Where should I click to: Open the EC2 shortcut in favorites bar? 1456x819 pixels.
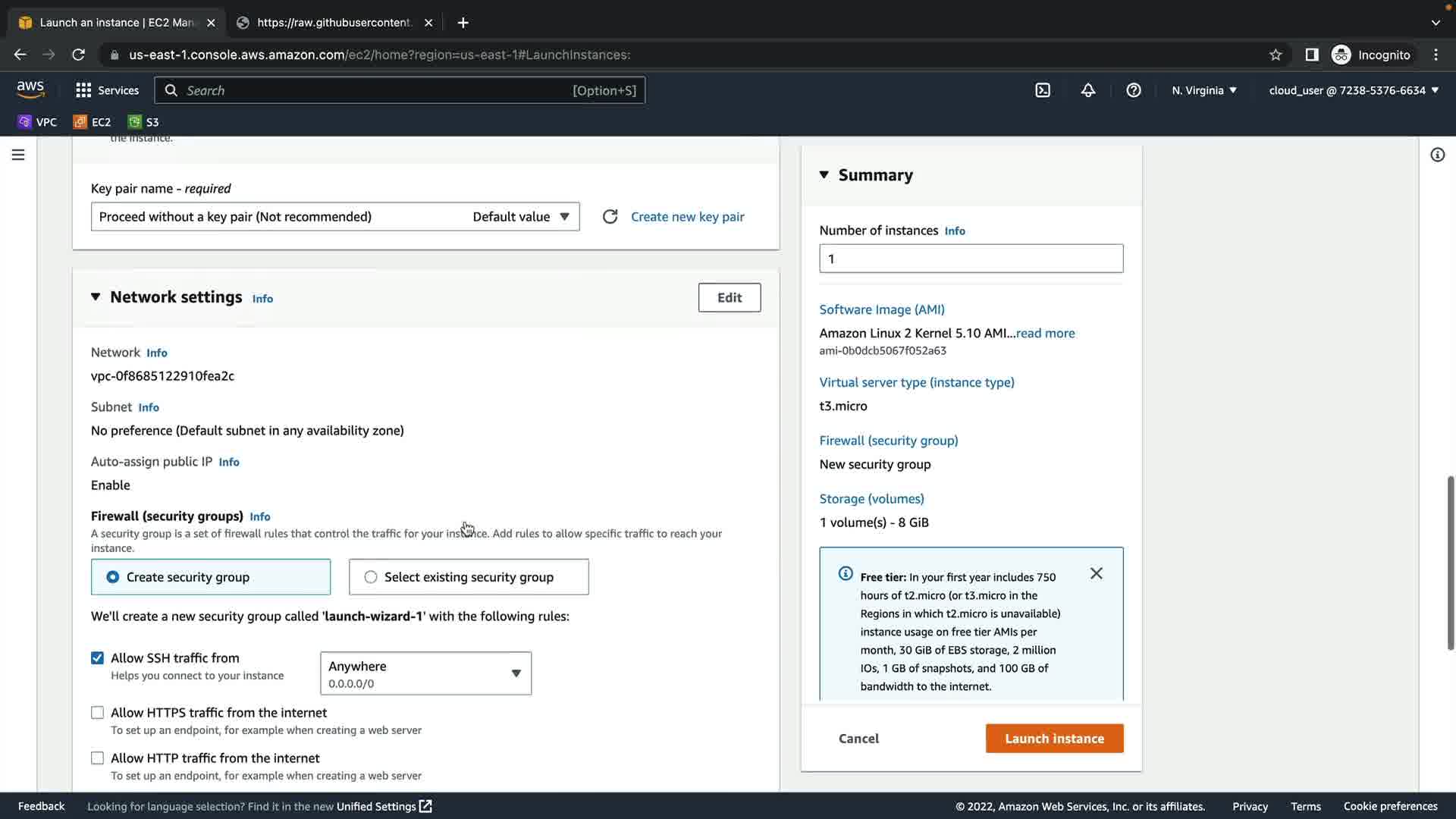click(92, 122)
